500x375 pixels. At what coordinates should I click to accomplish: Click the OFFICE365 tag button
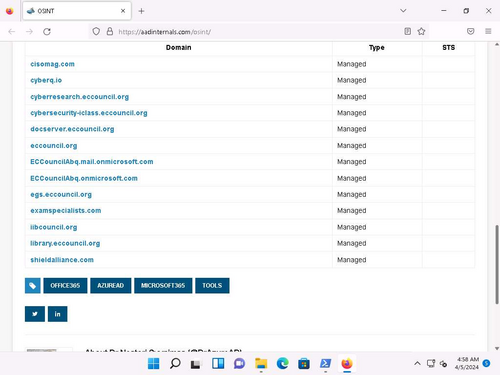(65, 286)
